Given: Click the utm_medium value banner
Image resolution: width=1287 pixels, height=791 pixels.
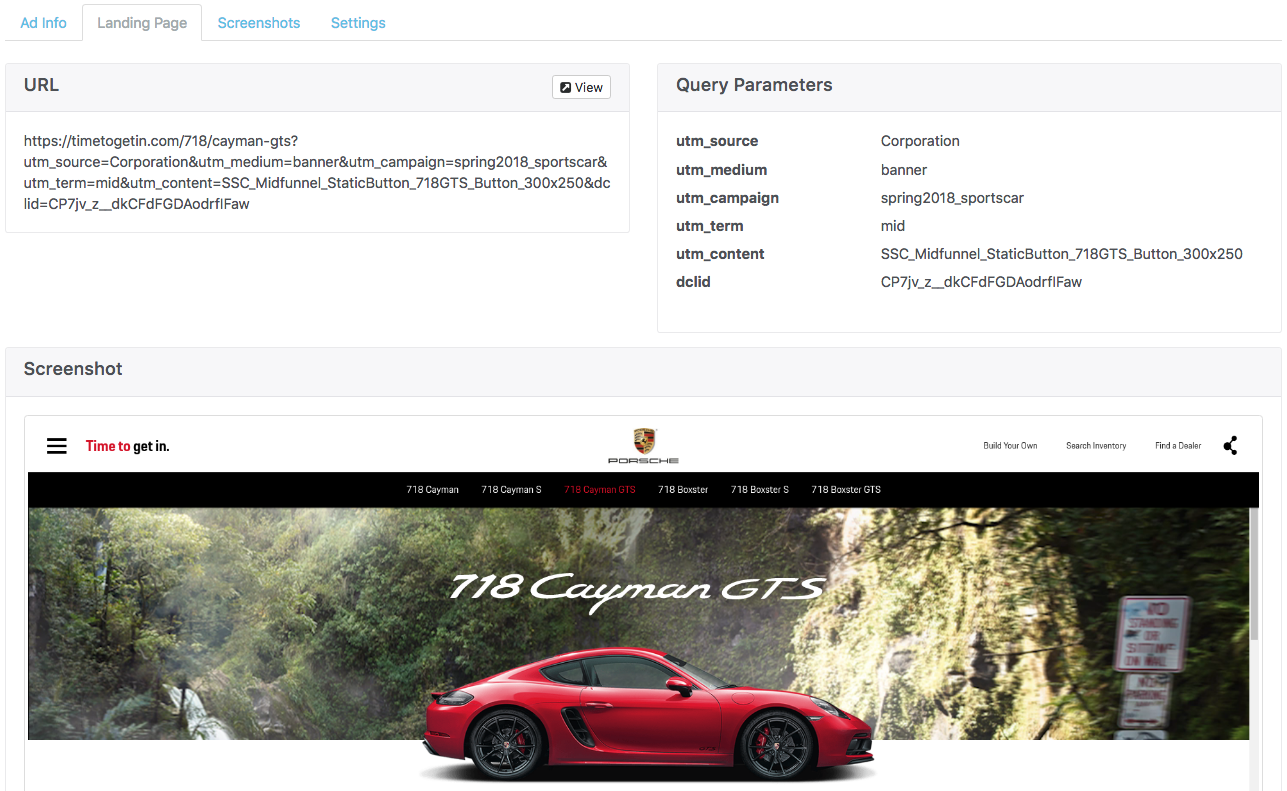Looking at the screenshot, I should 904,170.
